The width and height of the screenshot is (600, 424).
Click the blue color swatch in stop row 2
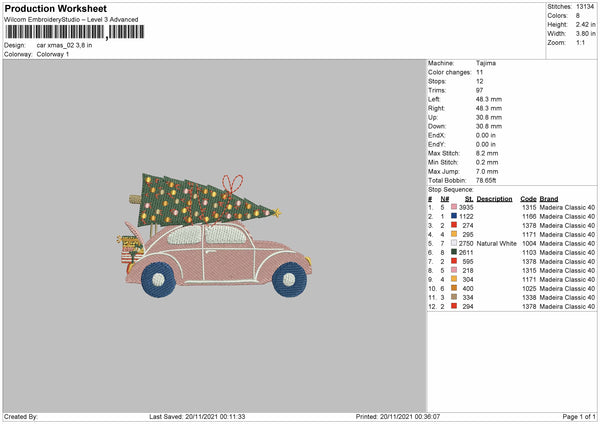pos(454,216)
